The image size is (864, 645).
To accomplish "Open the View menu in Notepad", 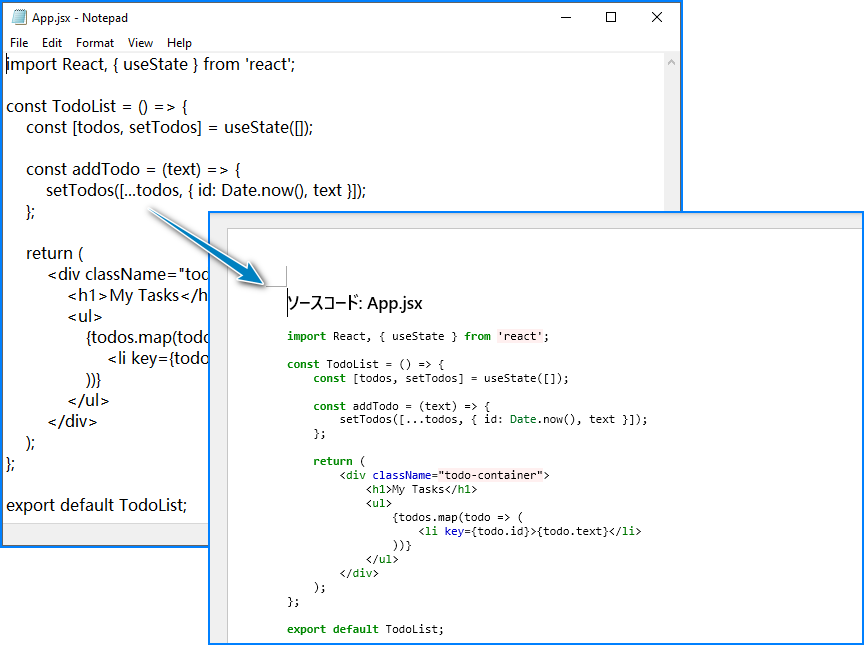I will (141, 43).
